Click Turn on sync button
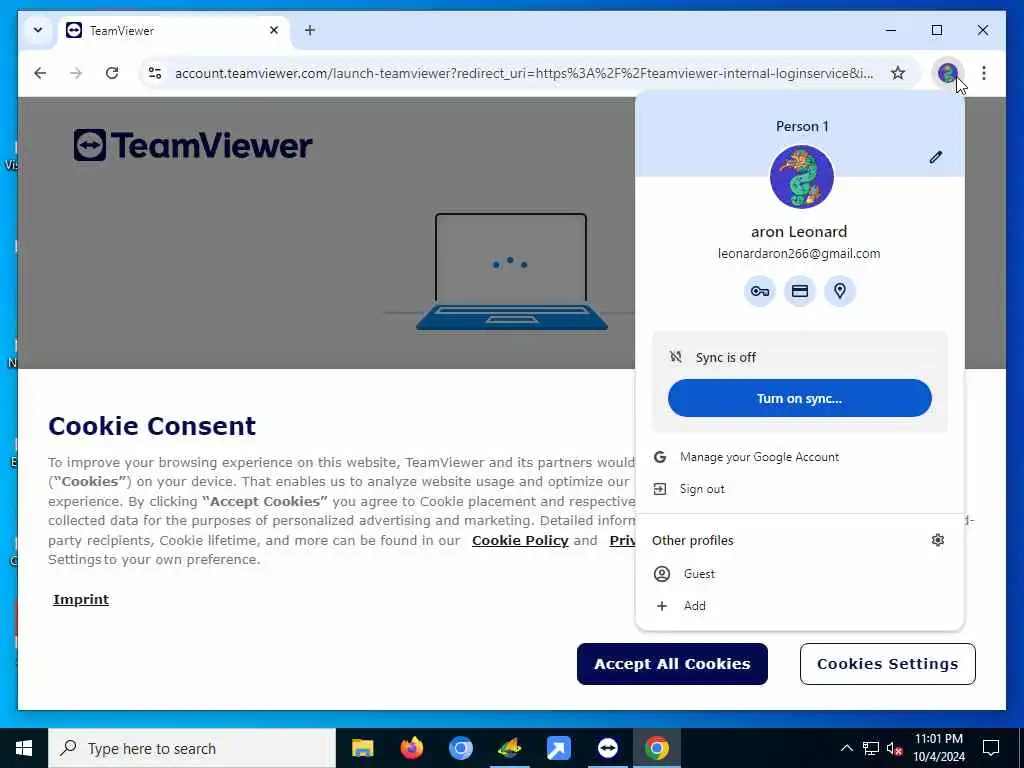1024x768 pixels. pyautogui.click(x=799, y=398)
